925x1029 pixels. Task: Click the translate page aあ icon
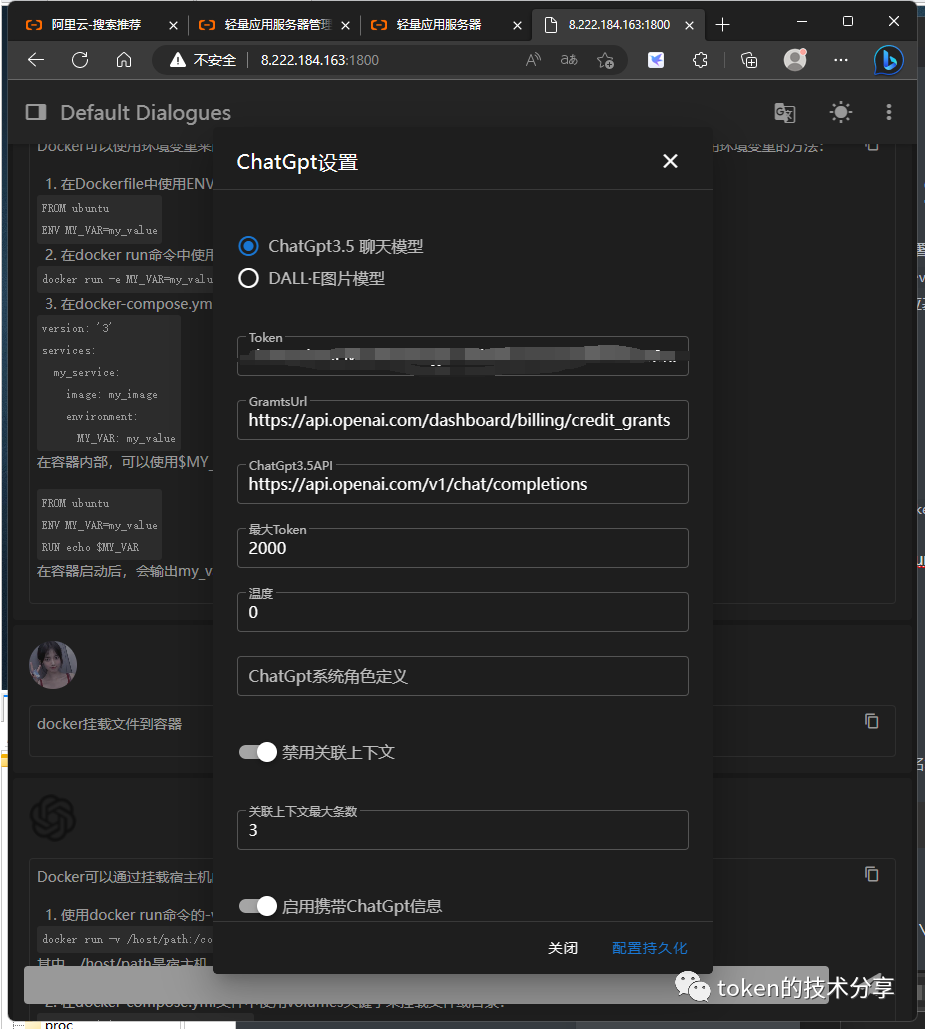point(569,60)
